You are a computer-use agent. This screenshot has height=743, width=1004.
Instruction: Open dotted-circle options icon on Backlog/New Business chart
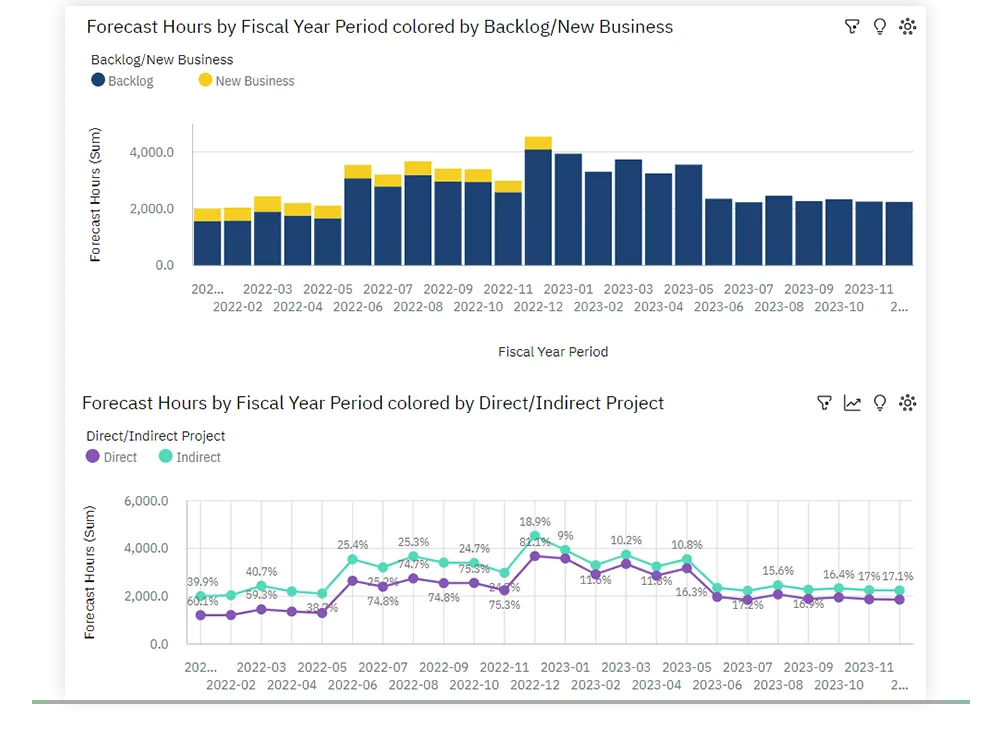[908, 27]
